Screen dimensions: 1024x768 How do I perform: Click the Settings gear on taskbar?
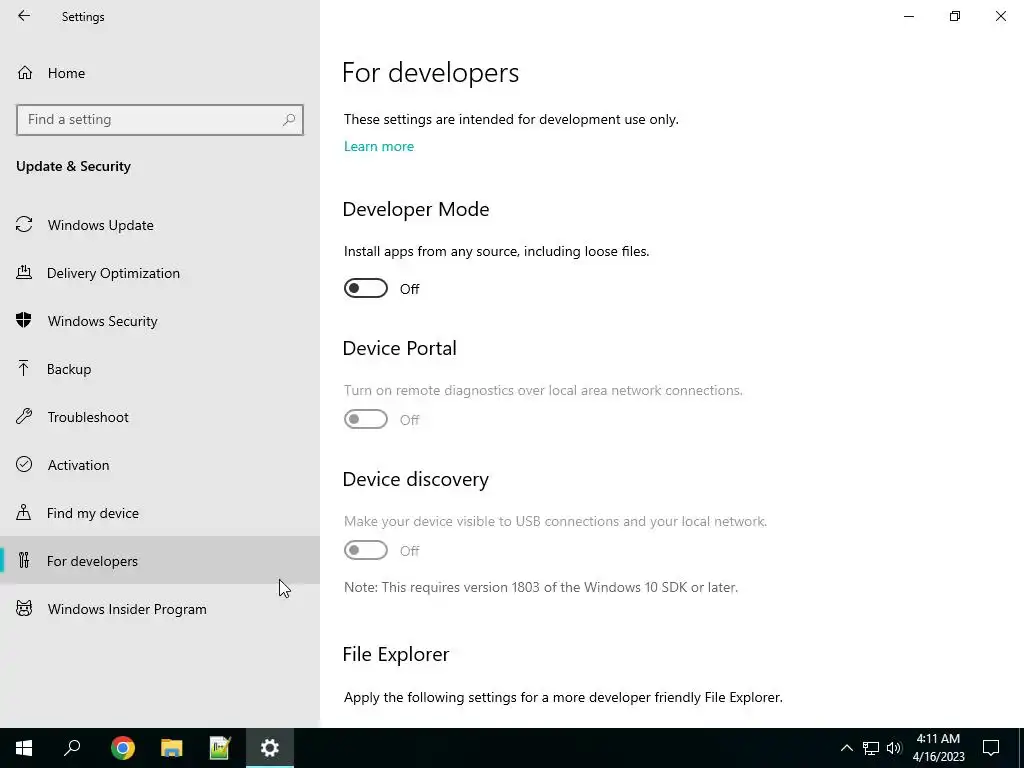[270, 748]
